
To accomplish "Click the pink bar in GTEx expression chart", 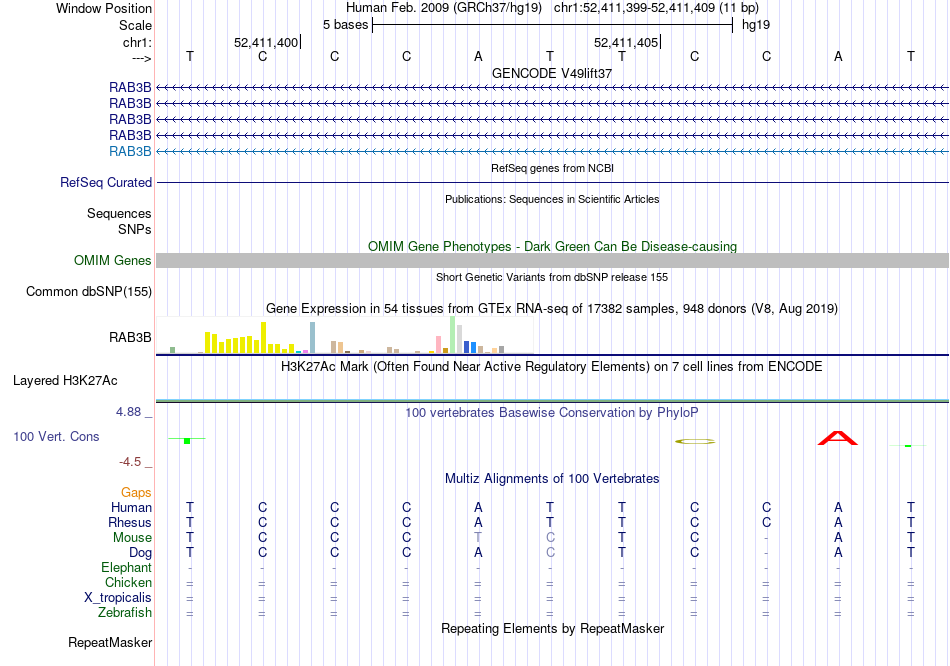I will 439,344.
